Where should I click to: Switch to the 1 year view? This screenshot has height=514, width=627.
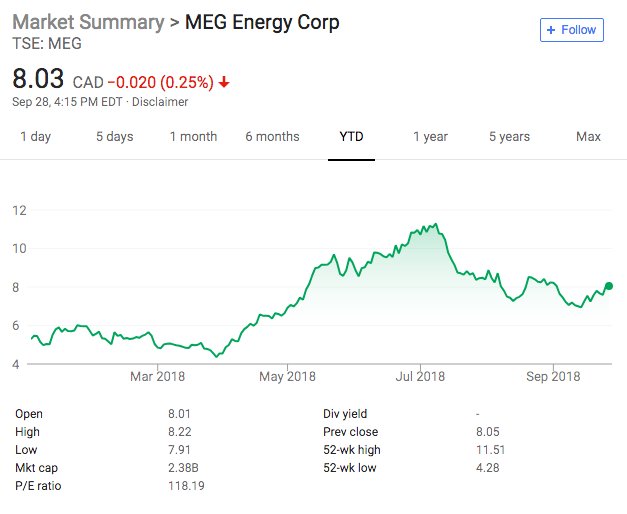(430, 137)
